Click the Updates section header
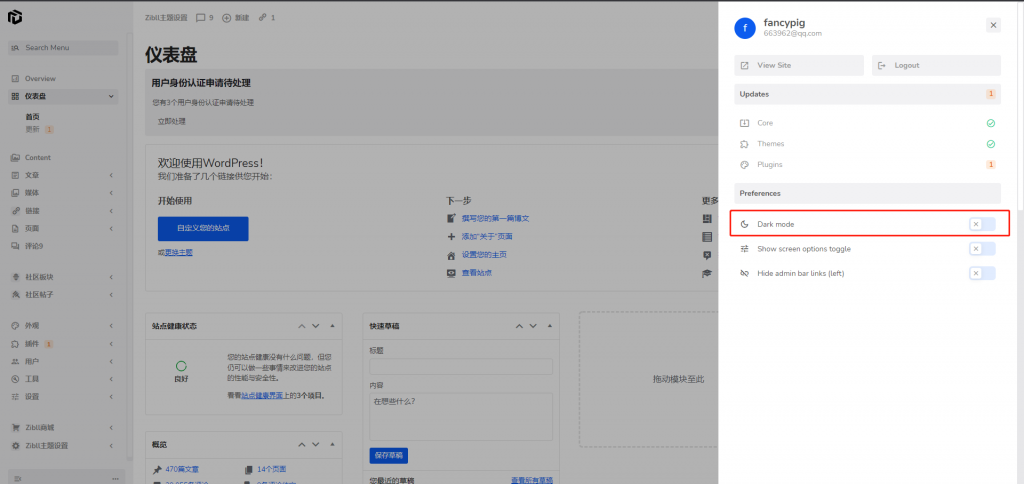 867,94
